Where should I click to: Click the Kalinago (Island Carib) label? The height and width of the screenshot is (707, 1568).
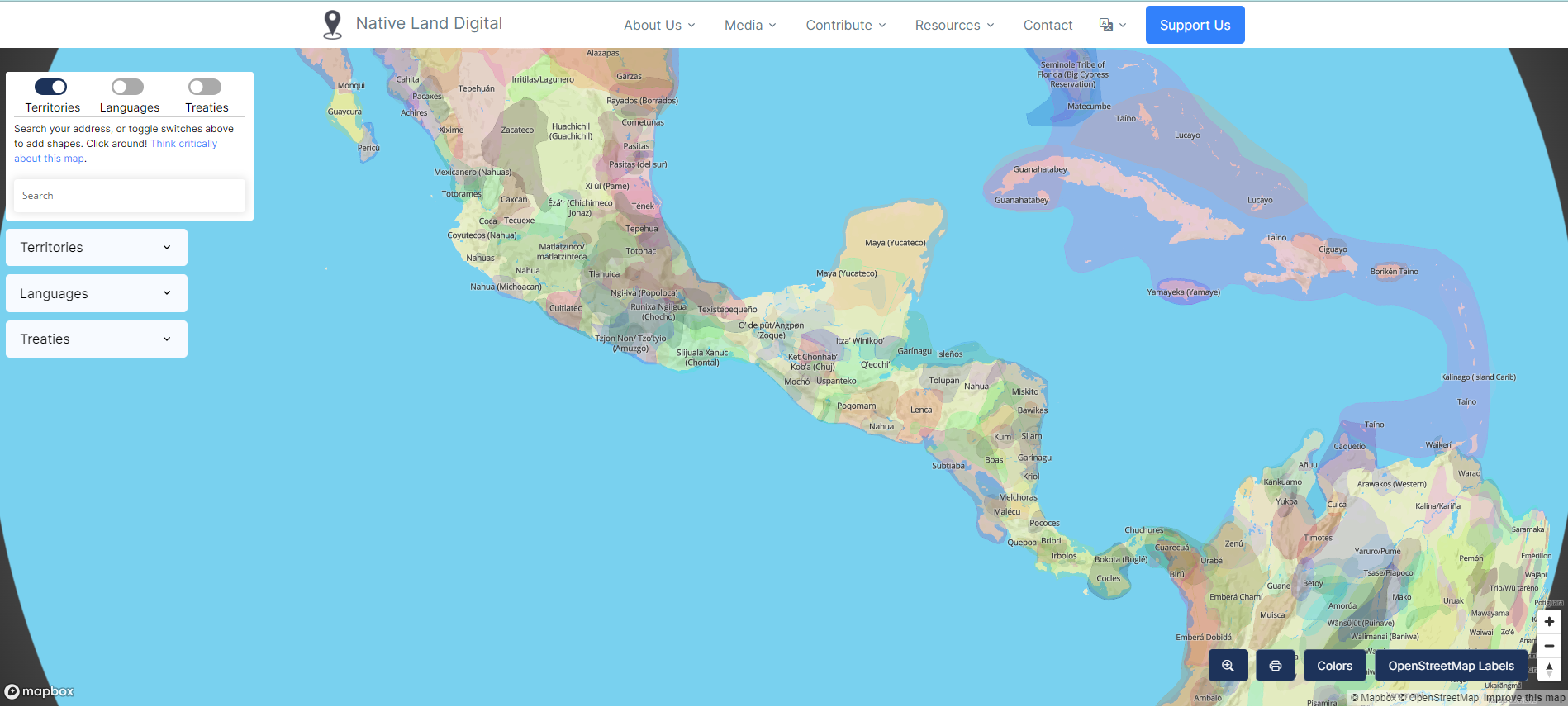click(x=1478, y=377)
